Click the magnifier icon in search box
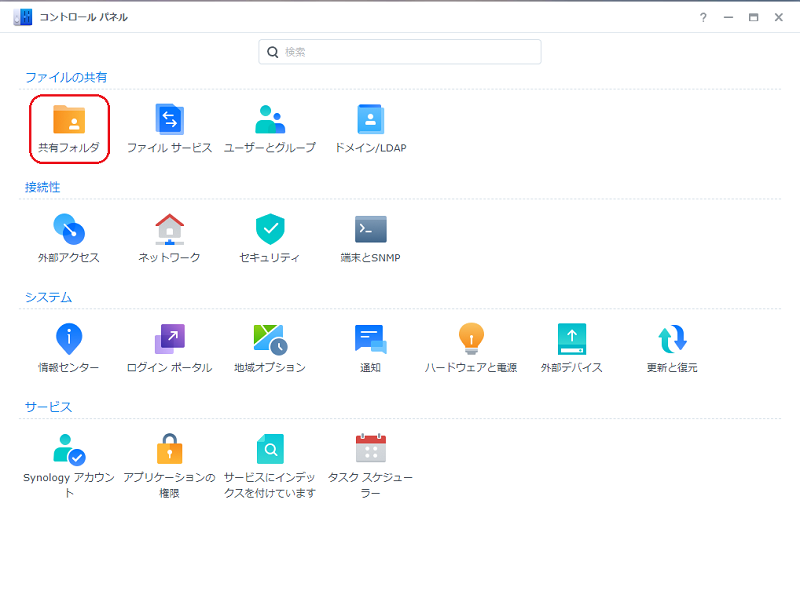 tap(273, 52)
